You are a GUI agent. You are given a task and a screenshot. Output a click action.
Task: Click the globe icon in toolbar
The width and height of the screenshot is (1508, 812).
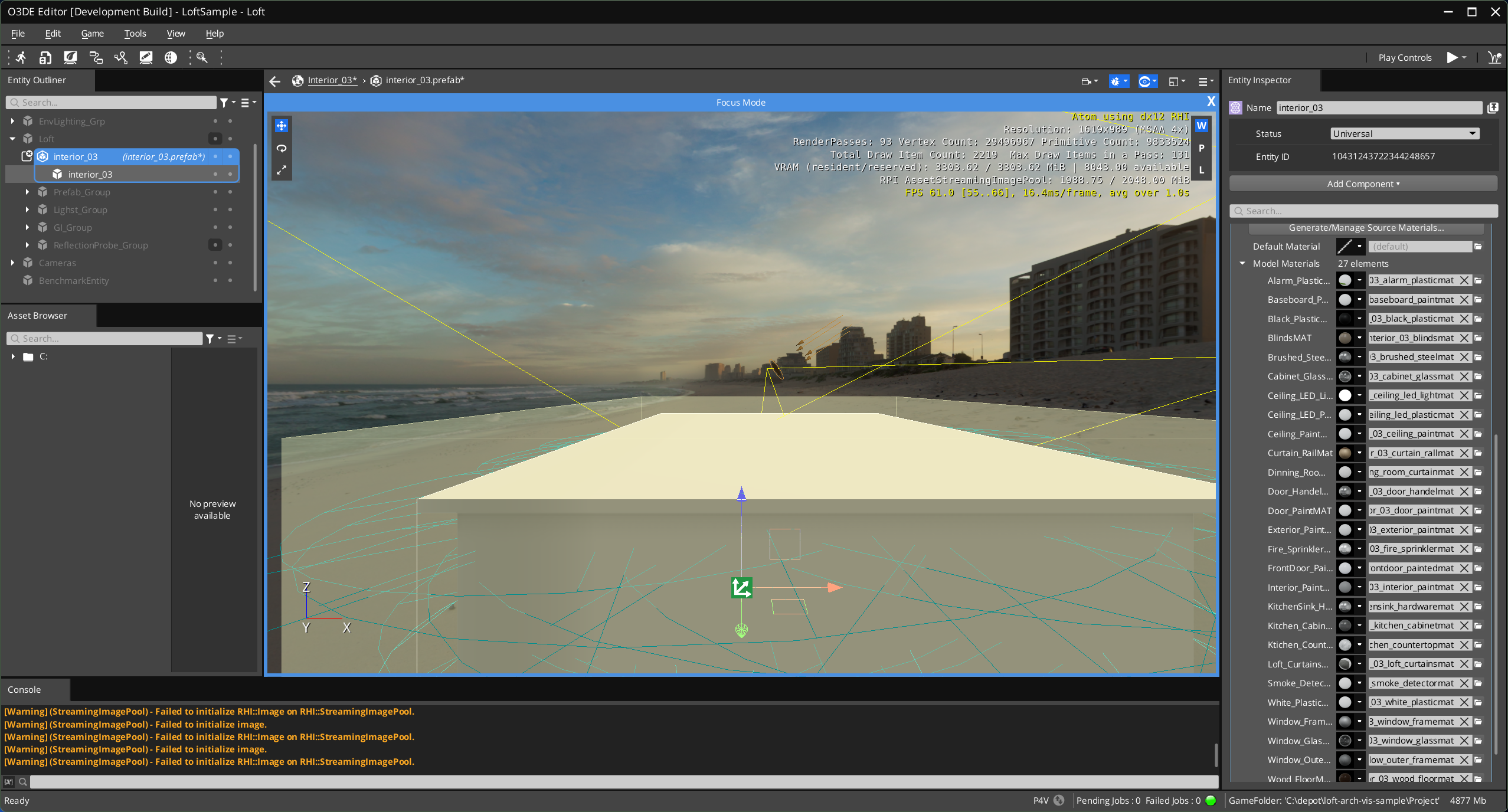point(171,57)
